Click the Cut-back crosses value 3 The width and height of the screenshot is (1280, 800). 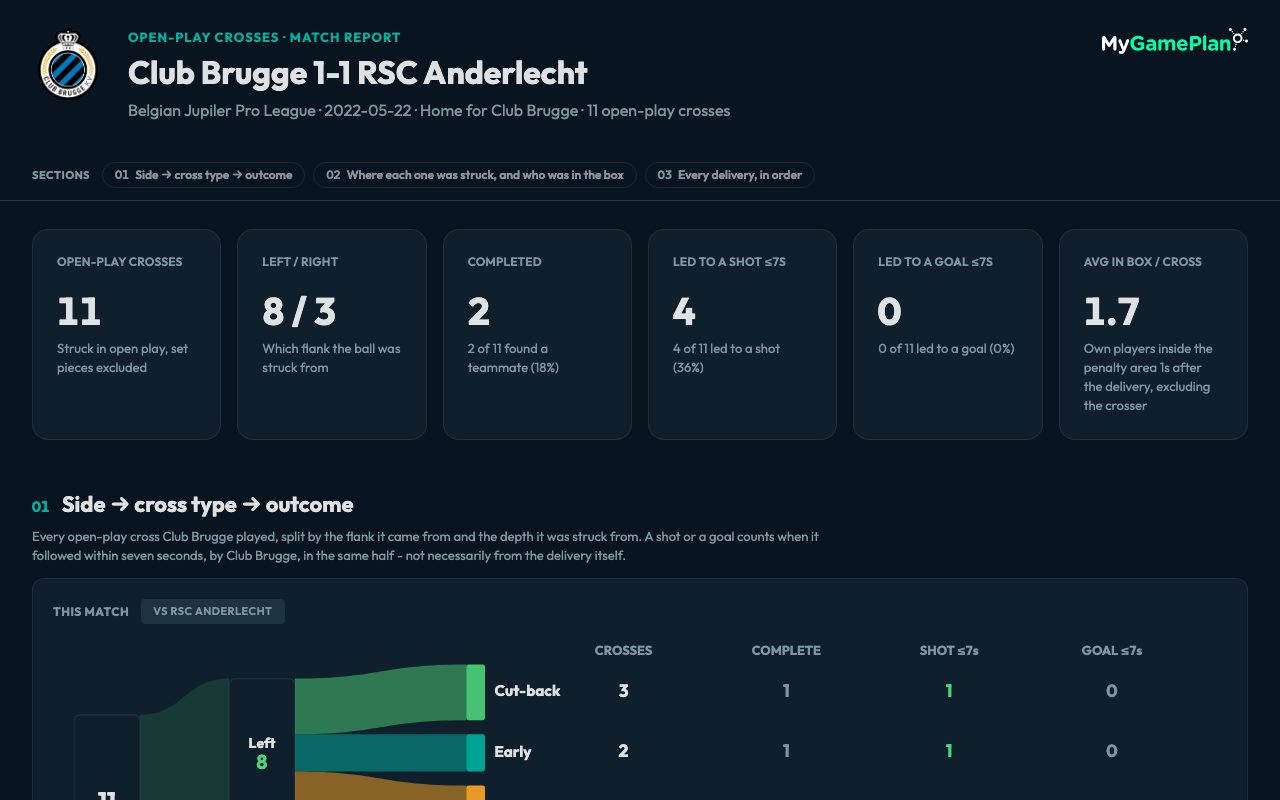click(623, 691)
